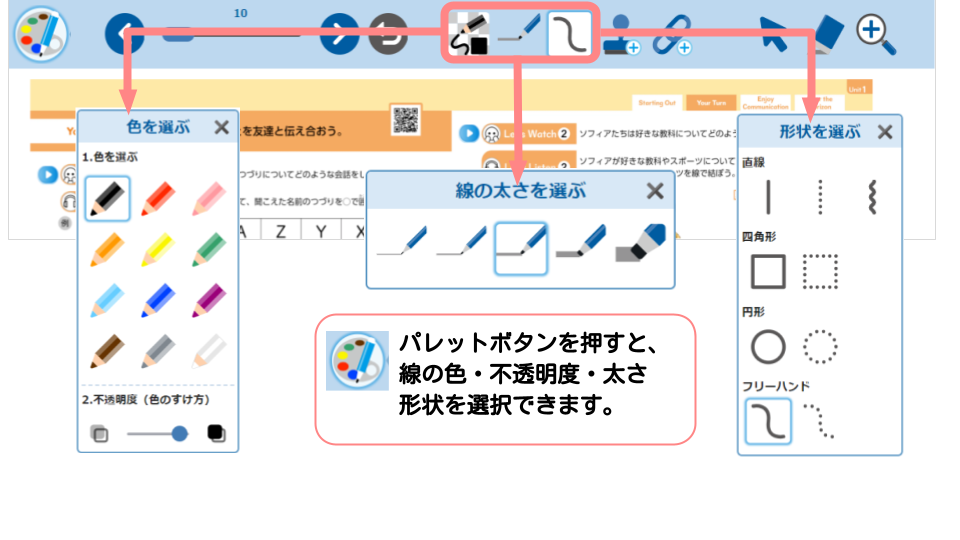
Task: Switch to the Starting Out tab
Action: (x=657, y=102)
